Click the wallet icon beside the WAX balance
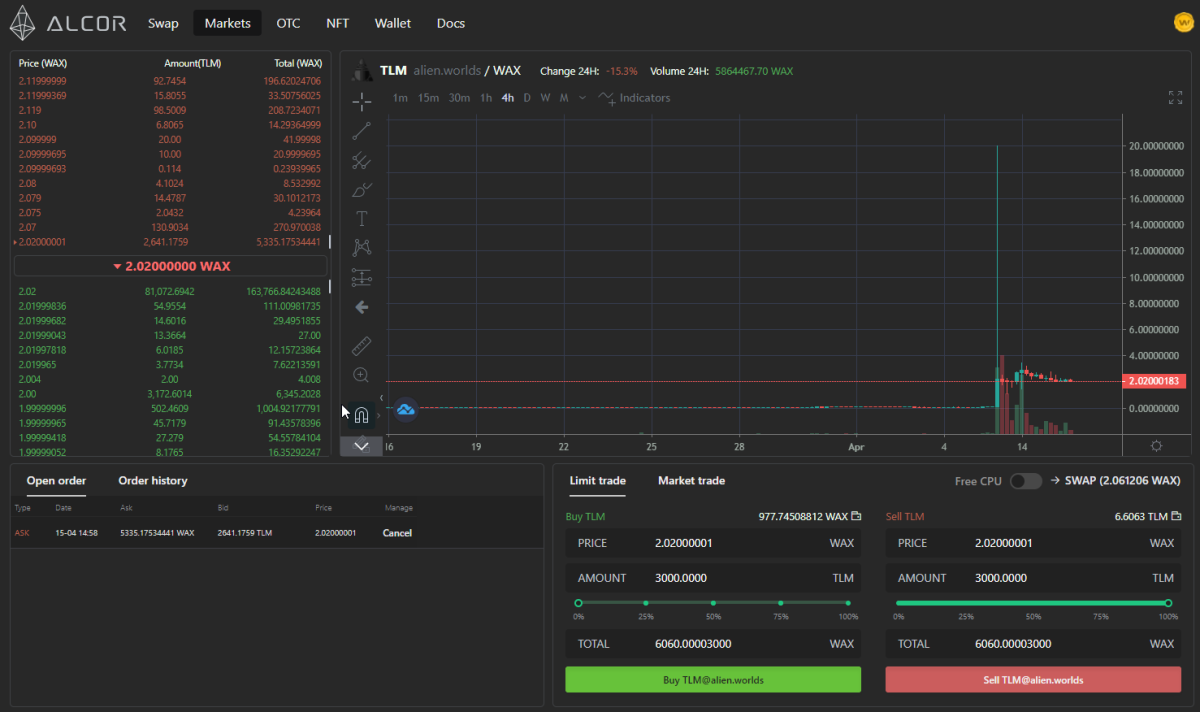The image size is (1200, 712). point(856,516)
